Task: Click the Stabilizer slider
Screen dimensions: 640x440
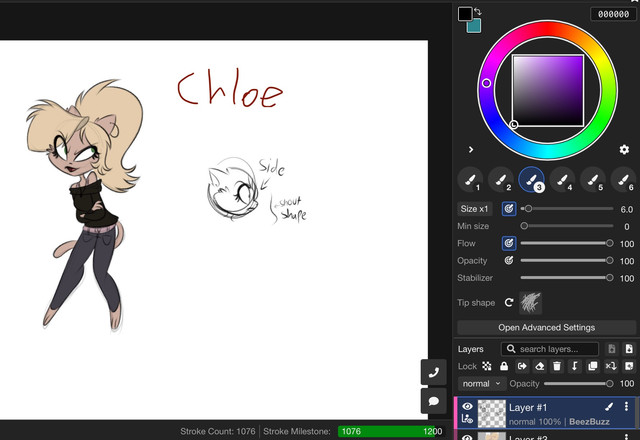Action: coord(567,278)
